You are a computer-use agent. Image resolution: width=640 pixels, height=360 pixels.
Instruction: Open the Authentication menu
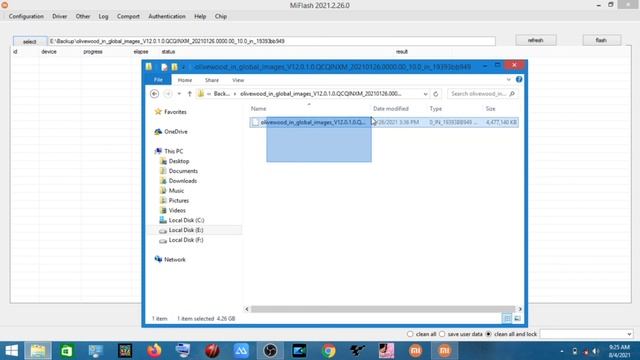167,16
